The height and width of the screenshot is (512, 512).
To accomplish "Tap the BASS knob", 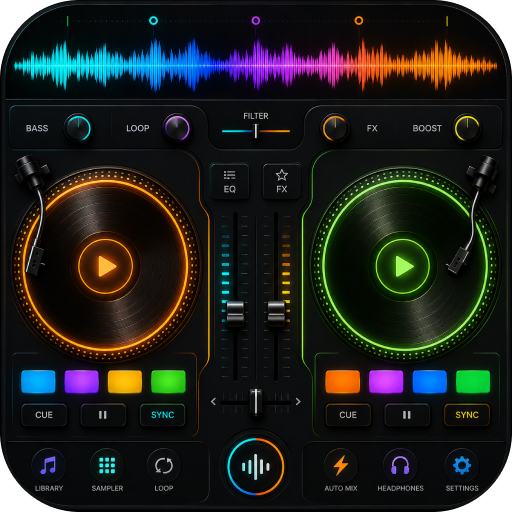I will pos(78,128).
